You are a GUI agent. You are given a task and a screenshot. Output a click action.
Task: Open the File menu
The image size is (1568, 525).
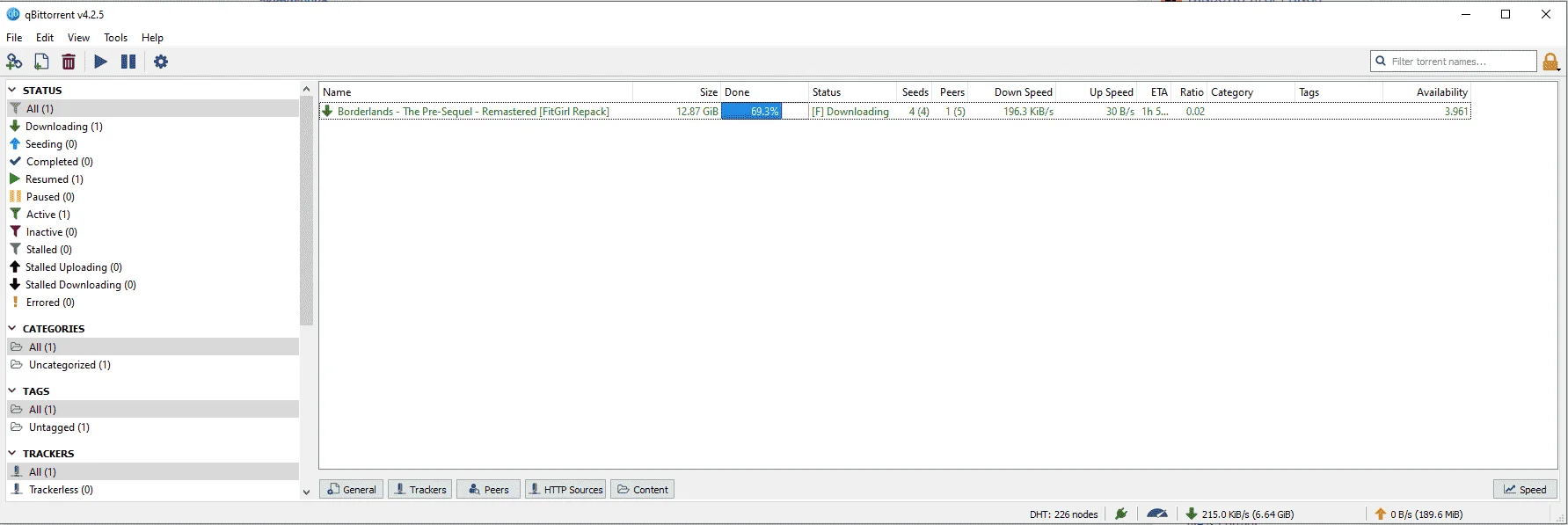[14, 38]
